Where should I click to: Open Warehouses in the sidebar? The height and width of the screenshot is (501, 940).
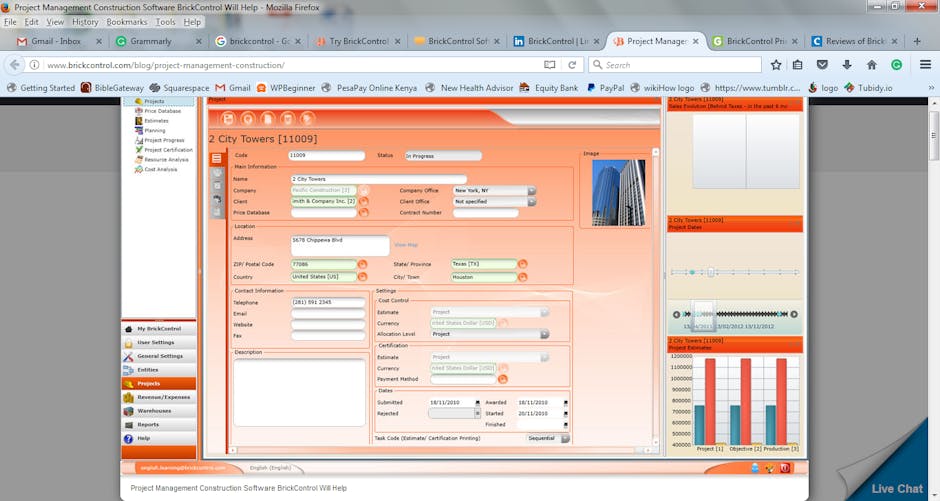(159, 411)
